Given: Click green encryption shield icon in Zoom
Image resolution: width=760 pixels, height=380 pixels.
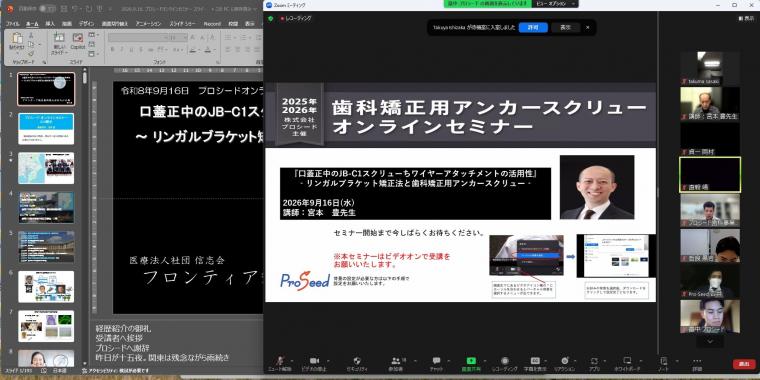Looking at the screenshot, I should point(270,18).
